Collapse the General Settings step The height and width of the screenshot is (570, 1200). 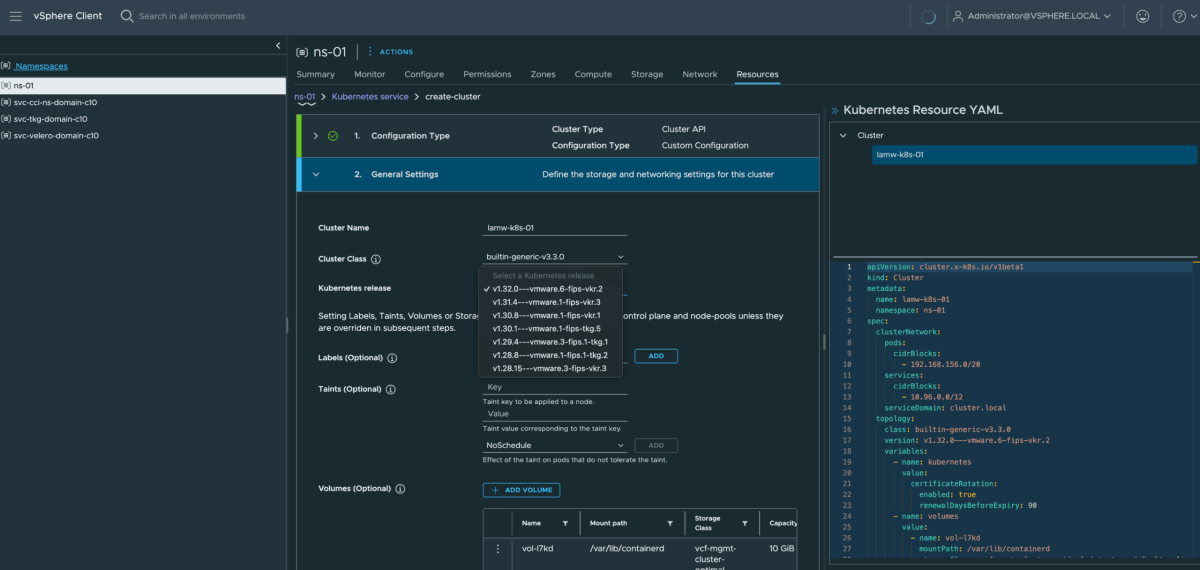(x=316, y=174)
